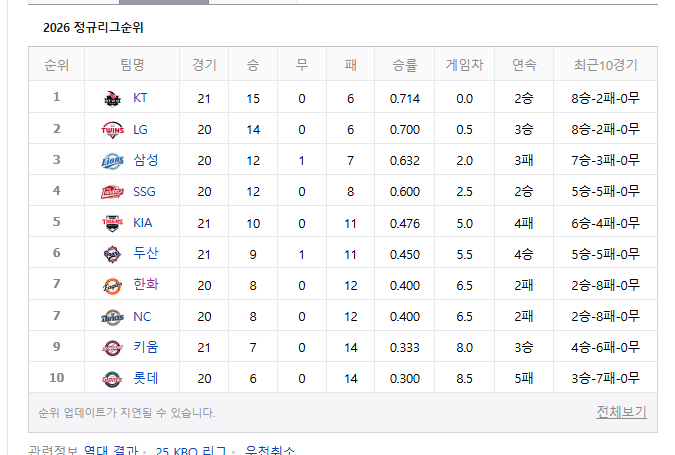The width and height of the screenshot is (675, 455).
Task: Click the Hanwha Eagles logo next to 한화
Action: pyautogui.click(x=112, y=286)
